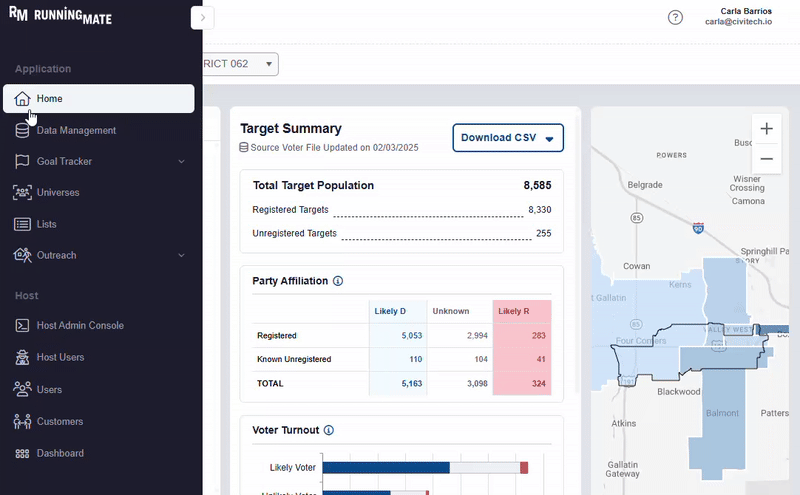Click the Goal Tracker flag icon
The image size is (800, 495).
(22, 161)
